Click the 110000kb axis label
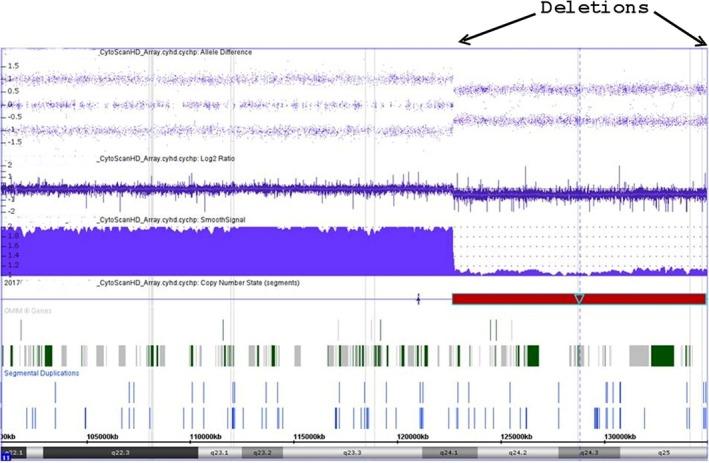 (x=206, y=437)
